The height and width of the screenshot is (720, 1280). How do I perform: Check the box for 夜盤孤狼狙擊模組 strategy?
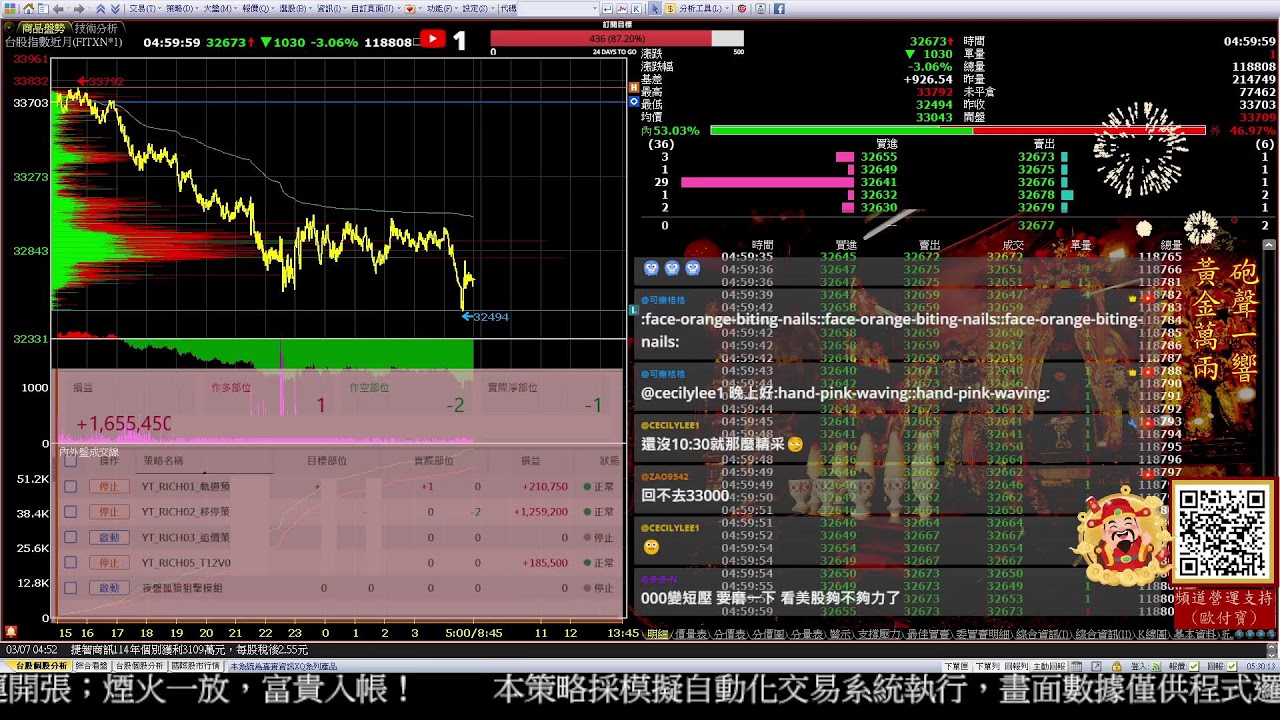click(70, 588)
